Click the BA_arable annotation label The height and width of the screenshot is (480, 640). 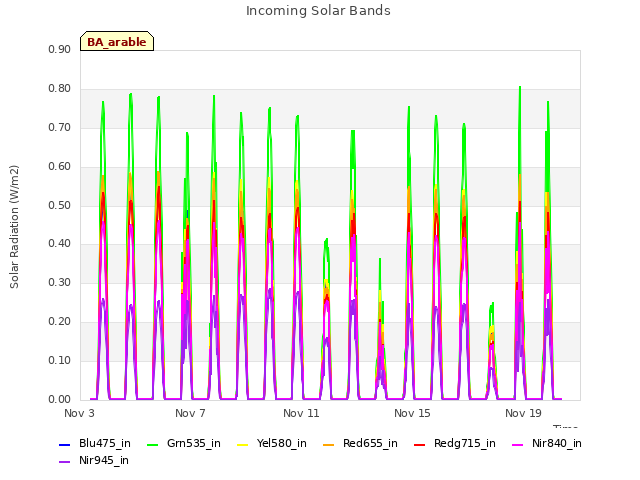click(x=117, y=42)
